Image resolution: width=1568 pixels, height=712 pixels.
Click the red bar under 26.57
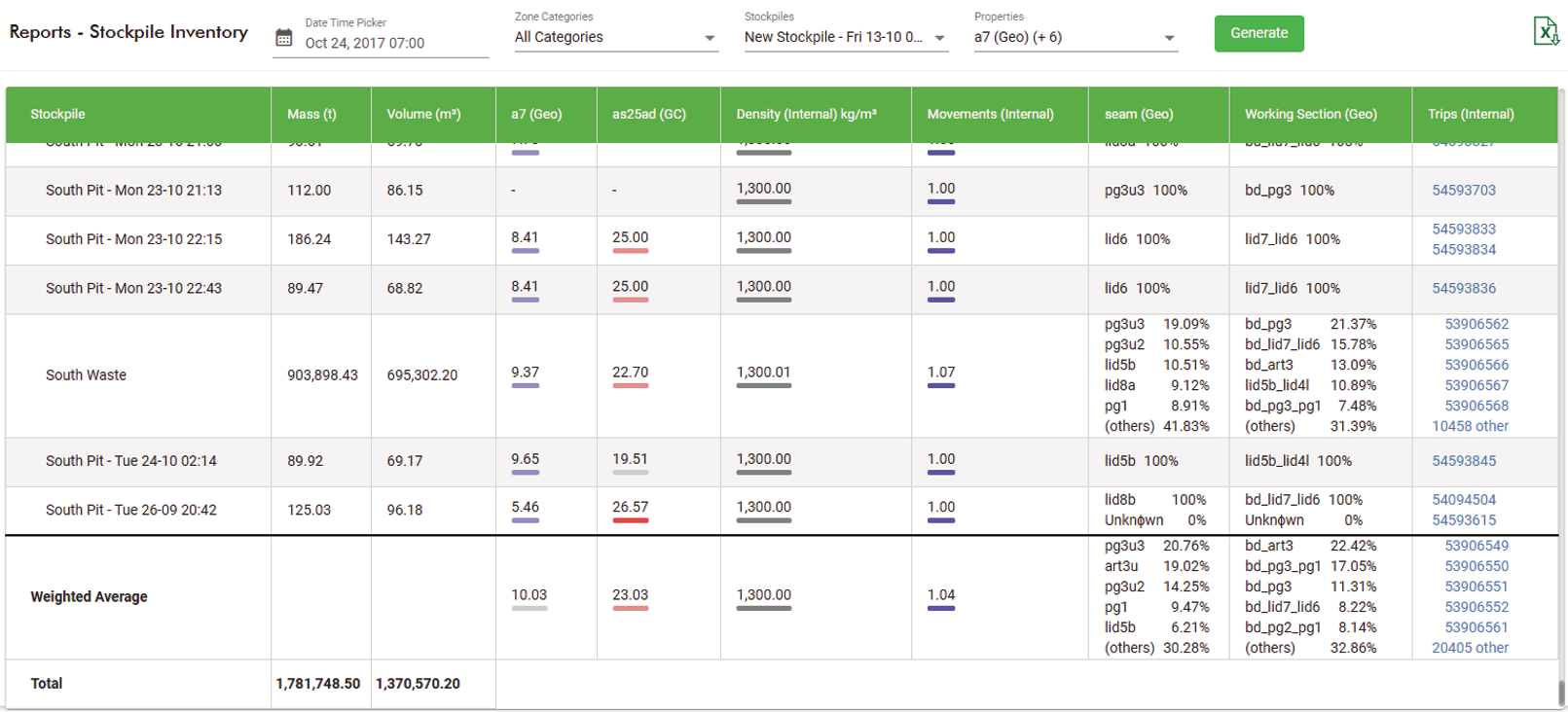pos(631,520)
